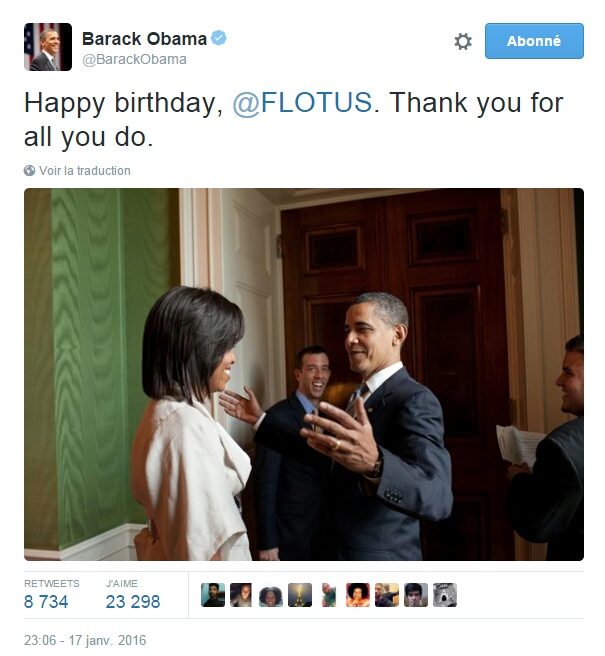Viewport: 605px width, 656px height.
Task: Open the afro-haired liker avatar
Action: coord(358,595)
